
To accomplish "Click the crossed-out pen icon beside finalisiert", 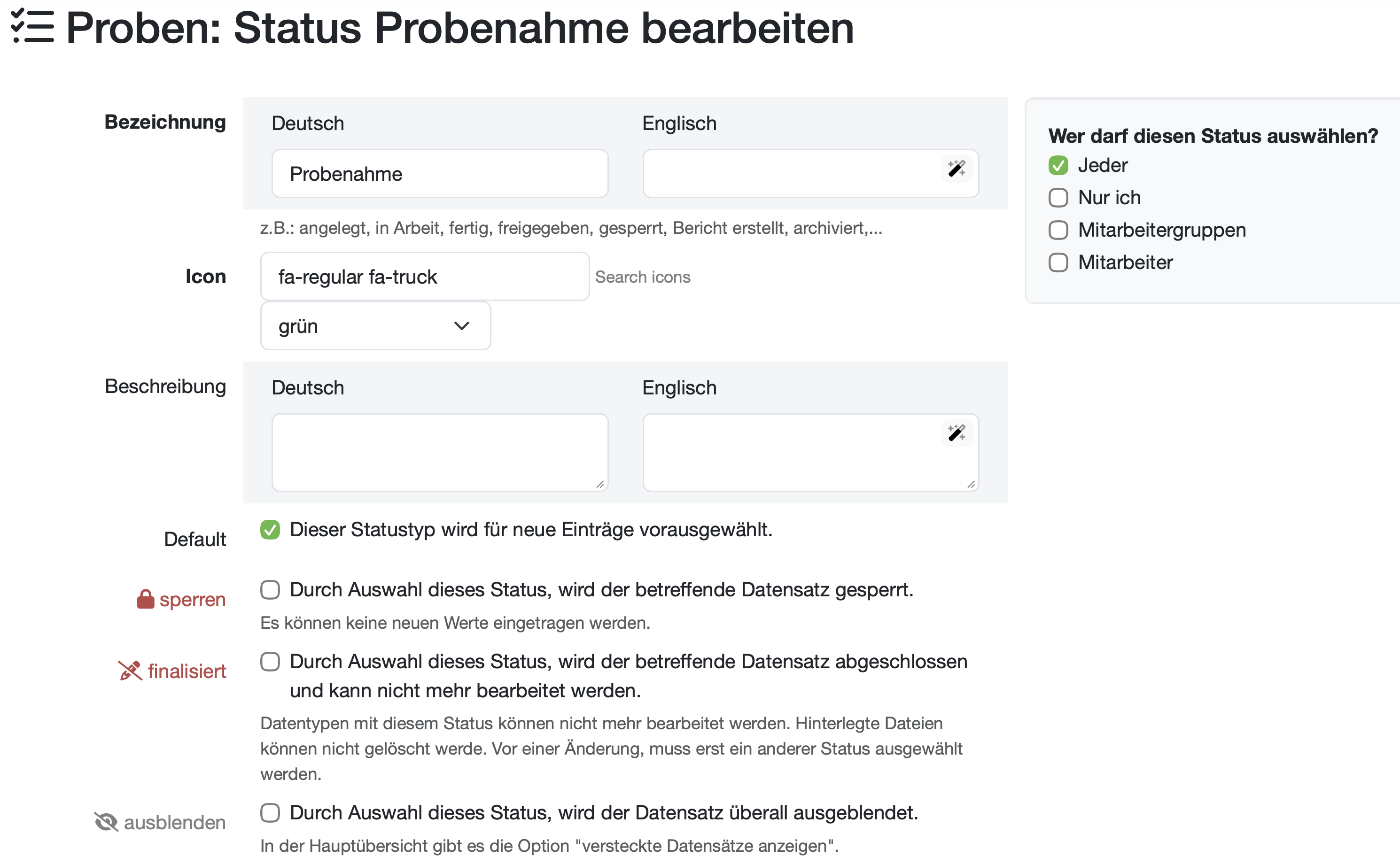I will click(130, 671).
